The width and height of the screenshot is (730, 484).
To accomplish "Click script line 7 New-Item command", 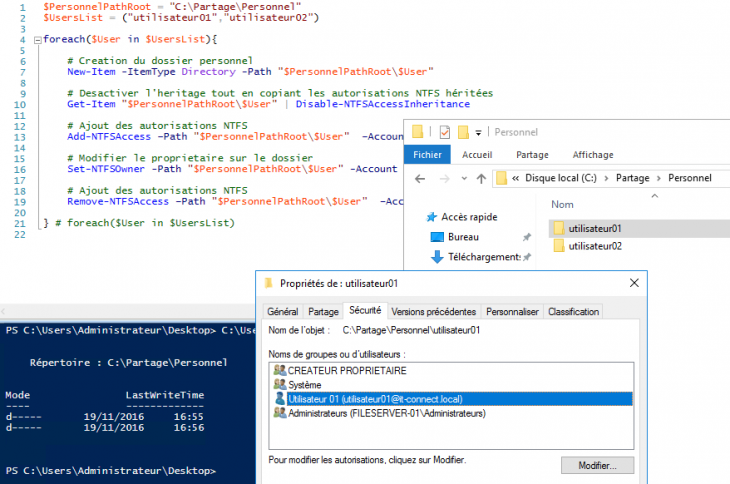I will click(91, 72).
